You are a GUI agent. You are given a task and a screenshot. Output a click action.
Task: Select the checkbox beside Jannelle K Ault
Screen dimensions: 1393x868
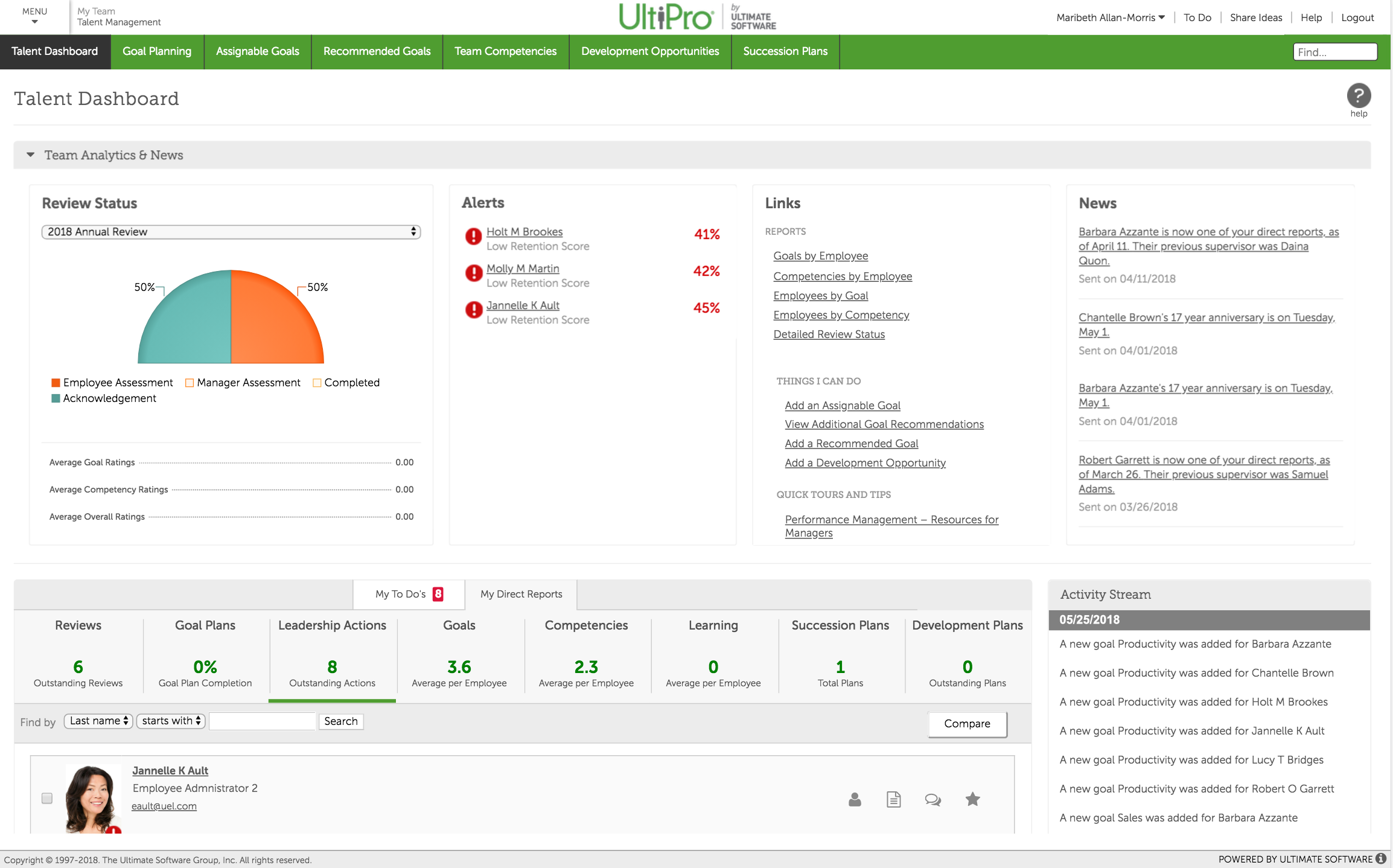46,797
